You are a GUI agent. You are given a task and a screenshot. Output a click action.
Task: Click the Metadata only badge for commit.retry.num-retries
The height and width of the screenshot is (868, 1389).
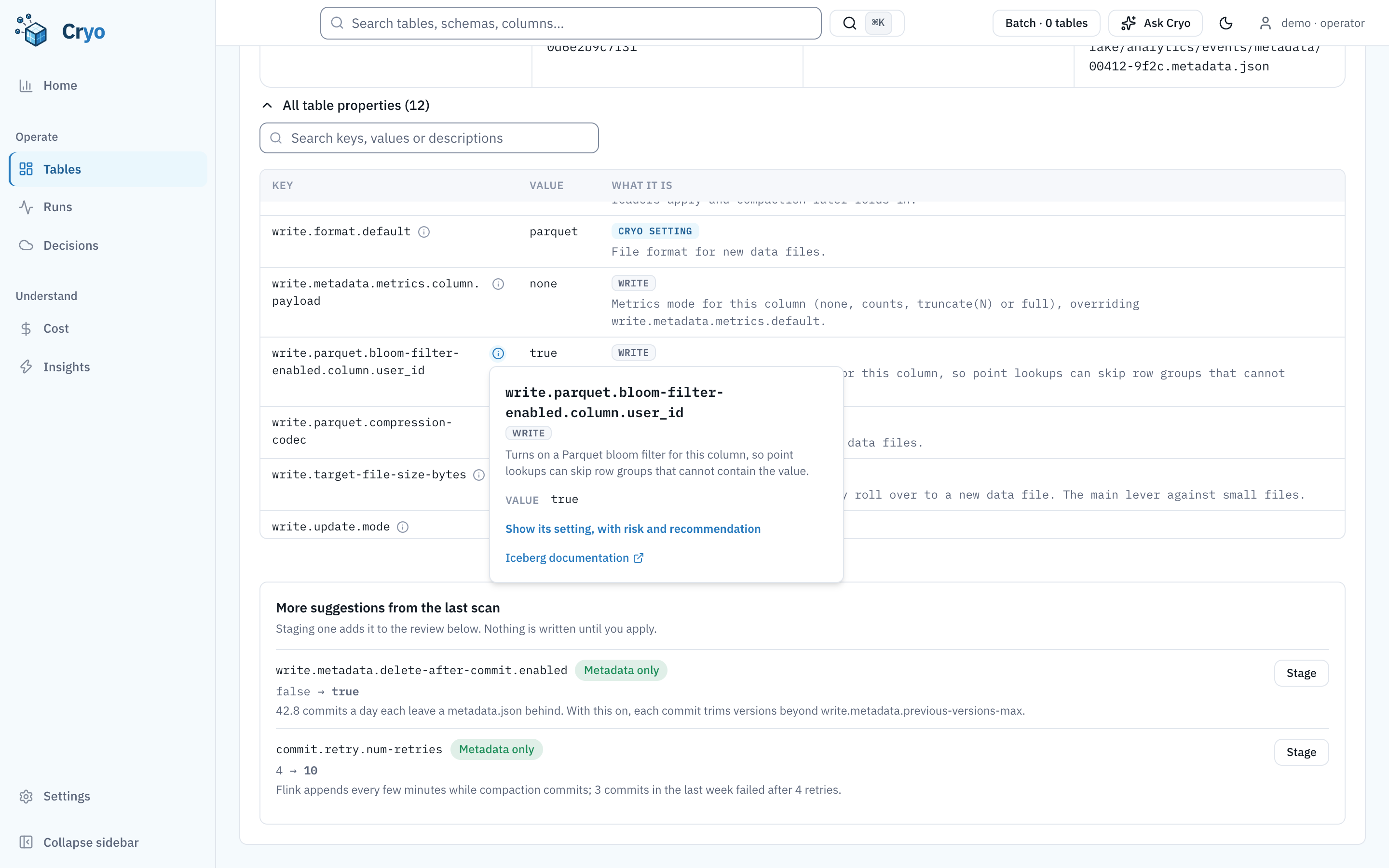click(496, 749)
